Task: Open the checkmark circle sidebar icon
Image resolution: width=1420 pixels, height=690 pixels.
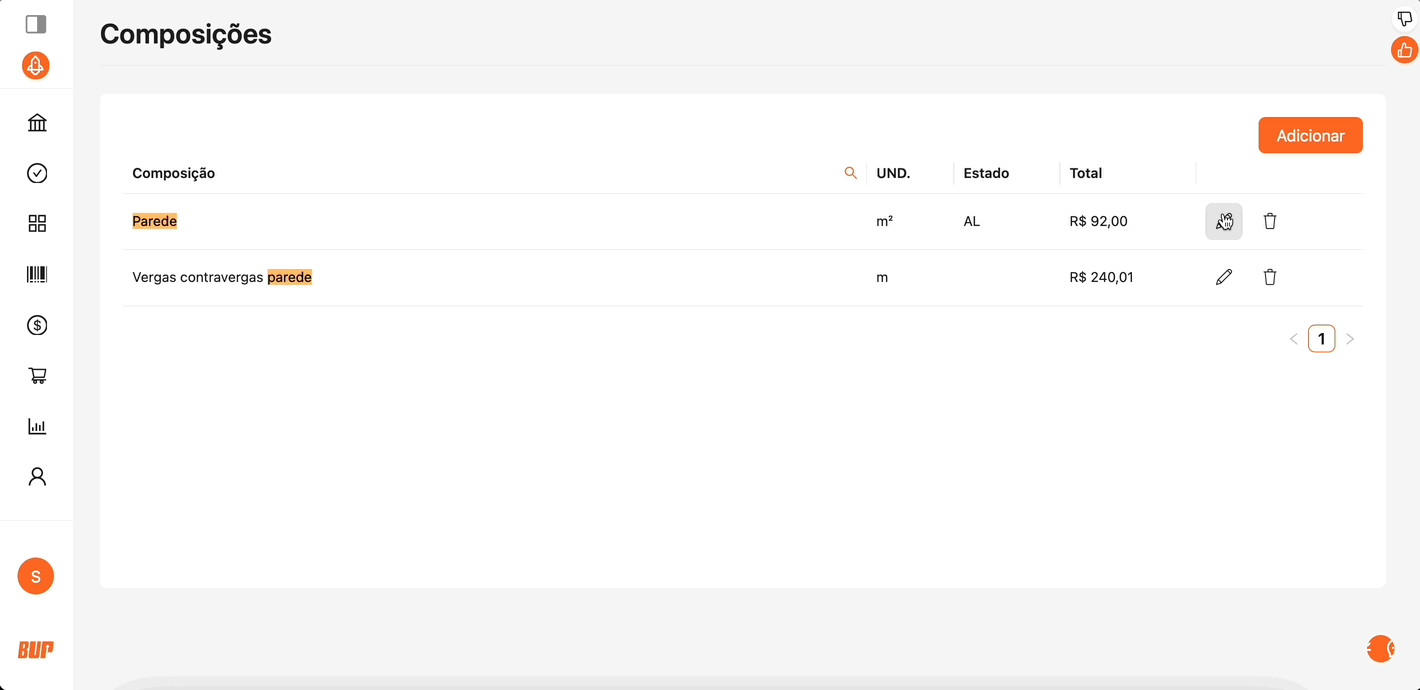Action: 37,173
